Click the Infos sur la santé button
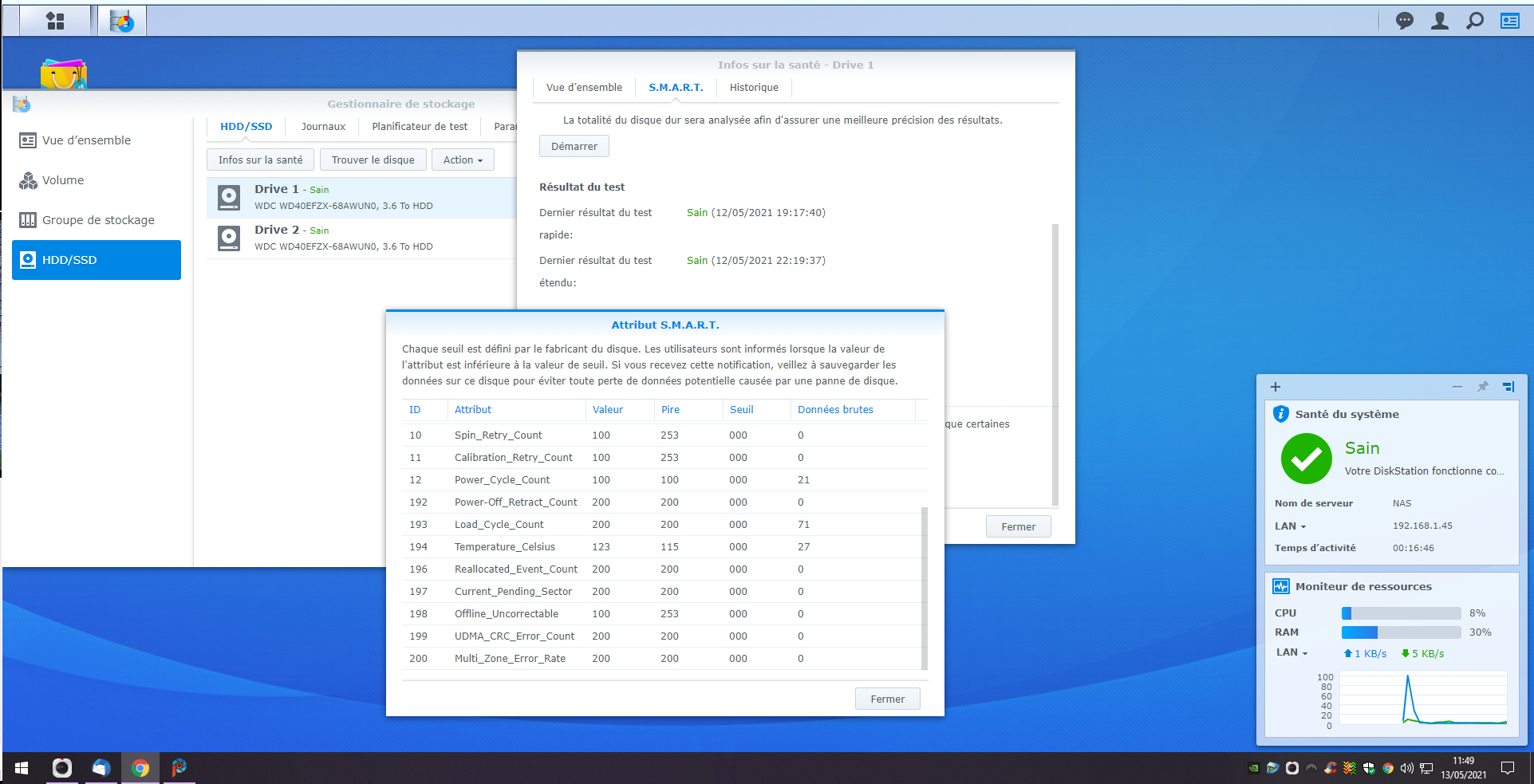 (x=260, y=160)
